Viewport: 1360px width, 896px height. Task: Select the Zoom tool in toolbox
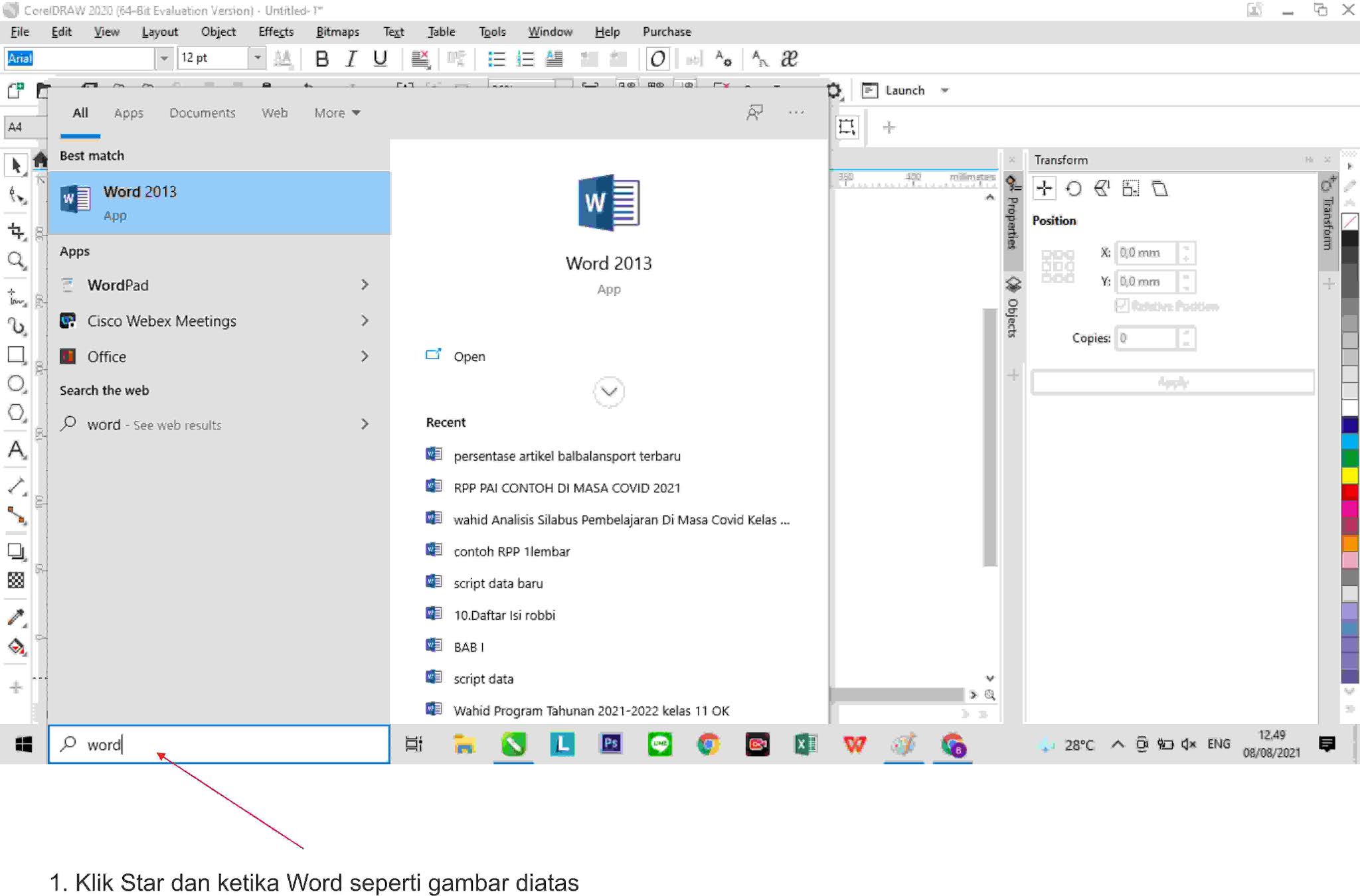(x=16, y=260)
